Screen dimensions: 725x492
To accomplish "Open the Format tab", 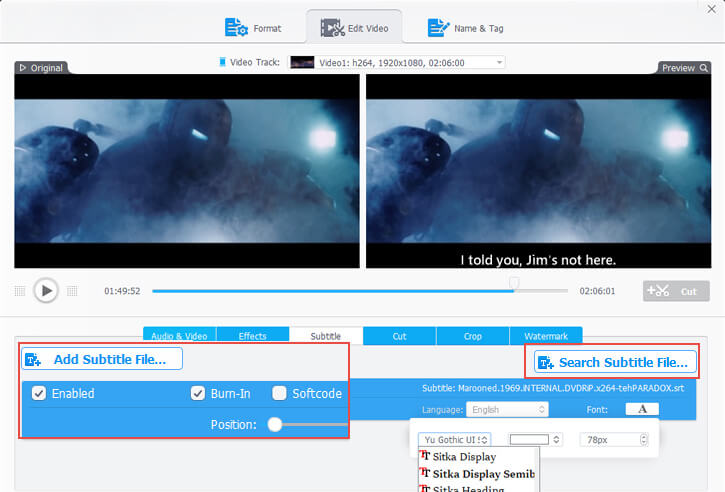I will tap(253, 28).
